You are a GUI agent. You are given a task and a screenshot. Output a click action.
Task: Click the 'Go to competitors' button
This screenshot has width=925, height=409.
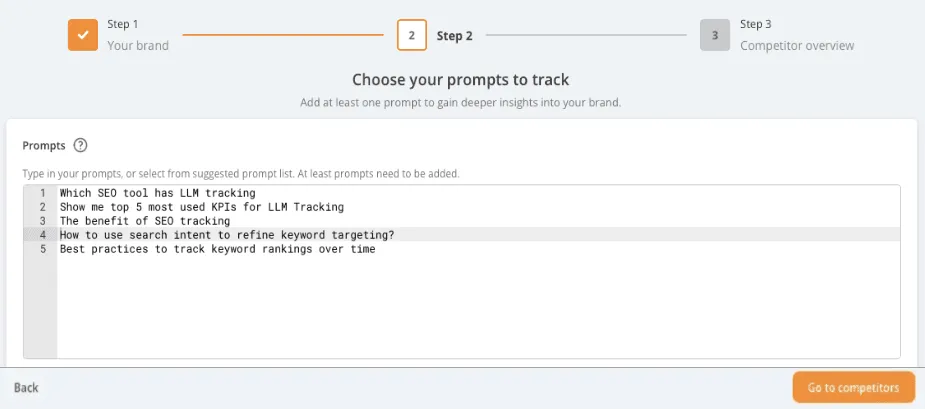pyautogui.click(x=853, y=387)
